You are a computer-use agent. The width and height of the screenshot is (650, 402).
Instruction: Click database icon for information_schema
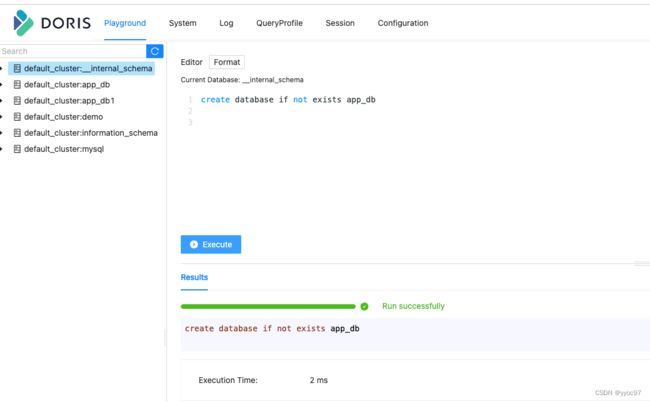[x=17, y=133]
